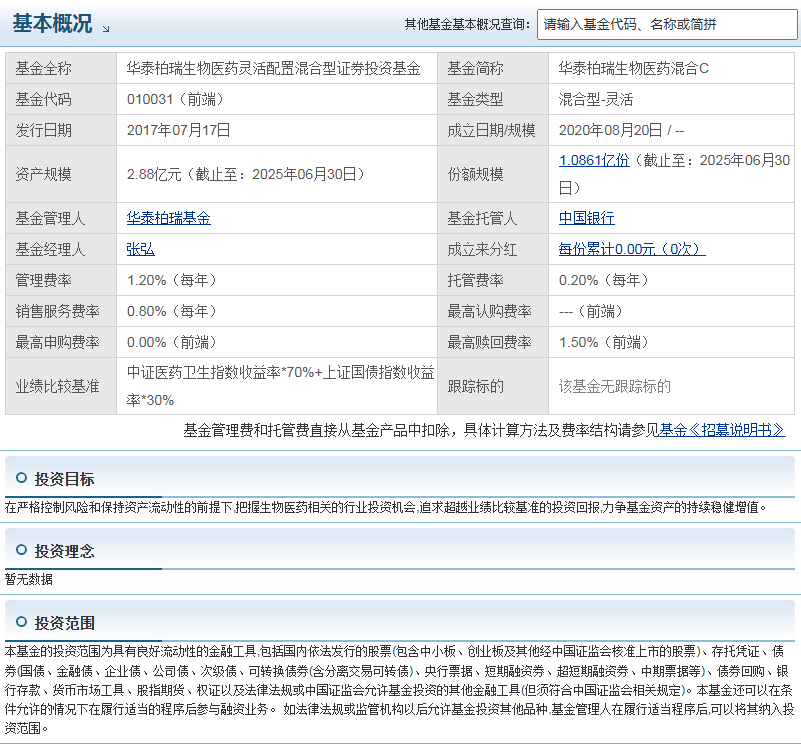Select the fund code value 010031（前端）
801x745 pixels.
click(175, 99)
